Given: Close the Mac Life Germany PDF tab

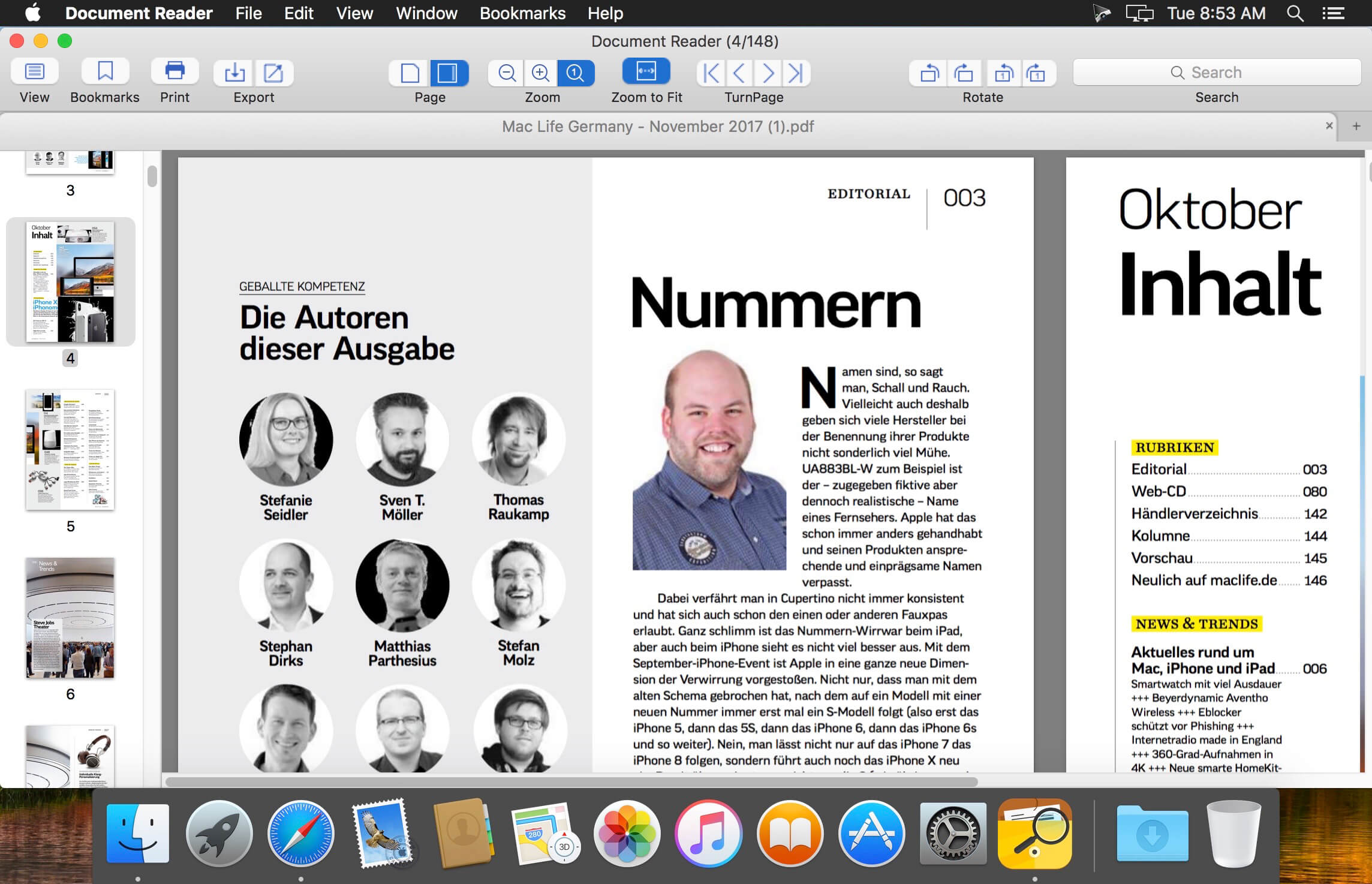Looking at the screenshot, I should tap(1329, 126).
